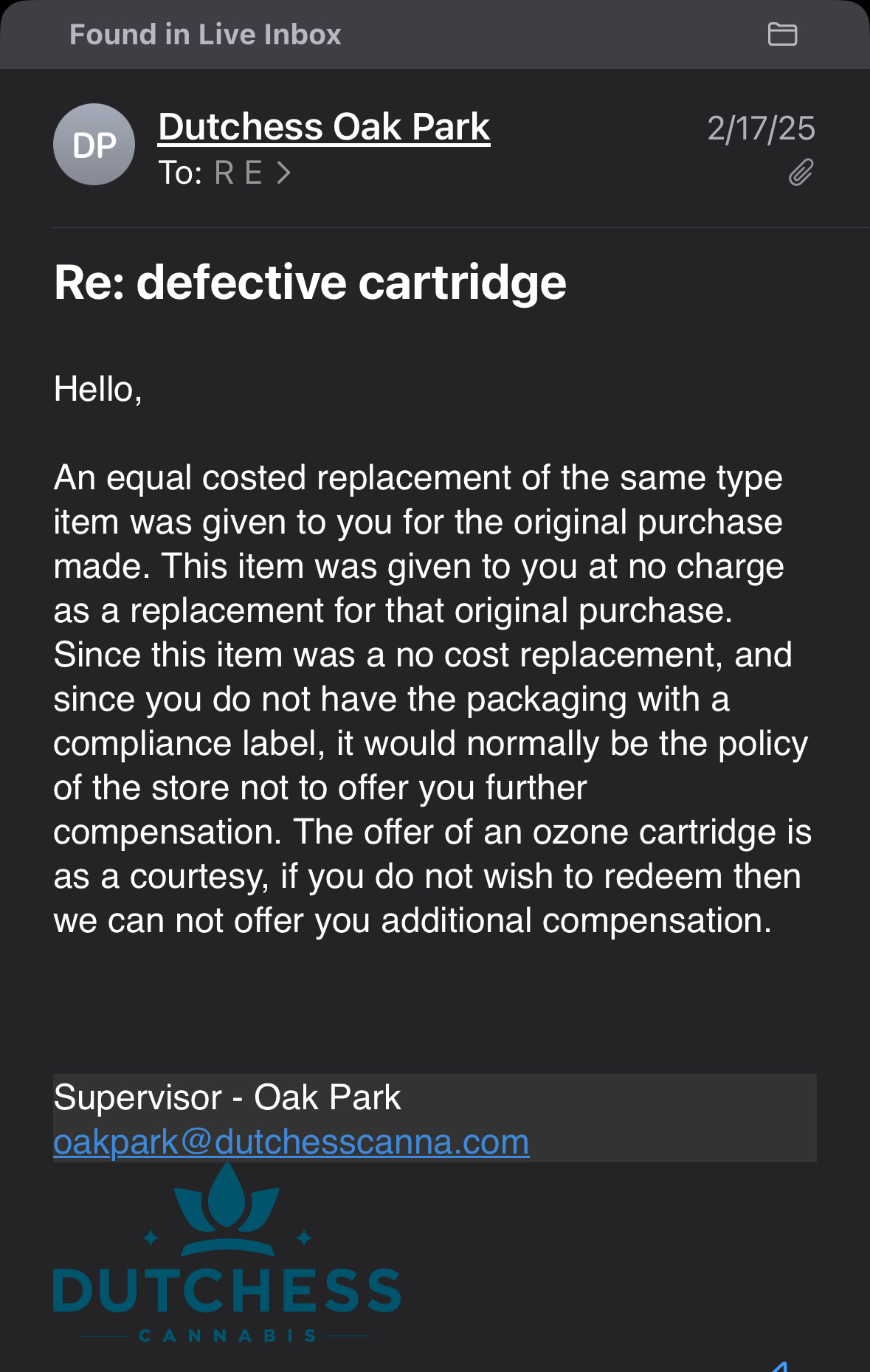Tap the email body paragraph about replacement
The image size is (870, 1372).
[x=432, y=699]
